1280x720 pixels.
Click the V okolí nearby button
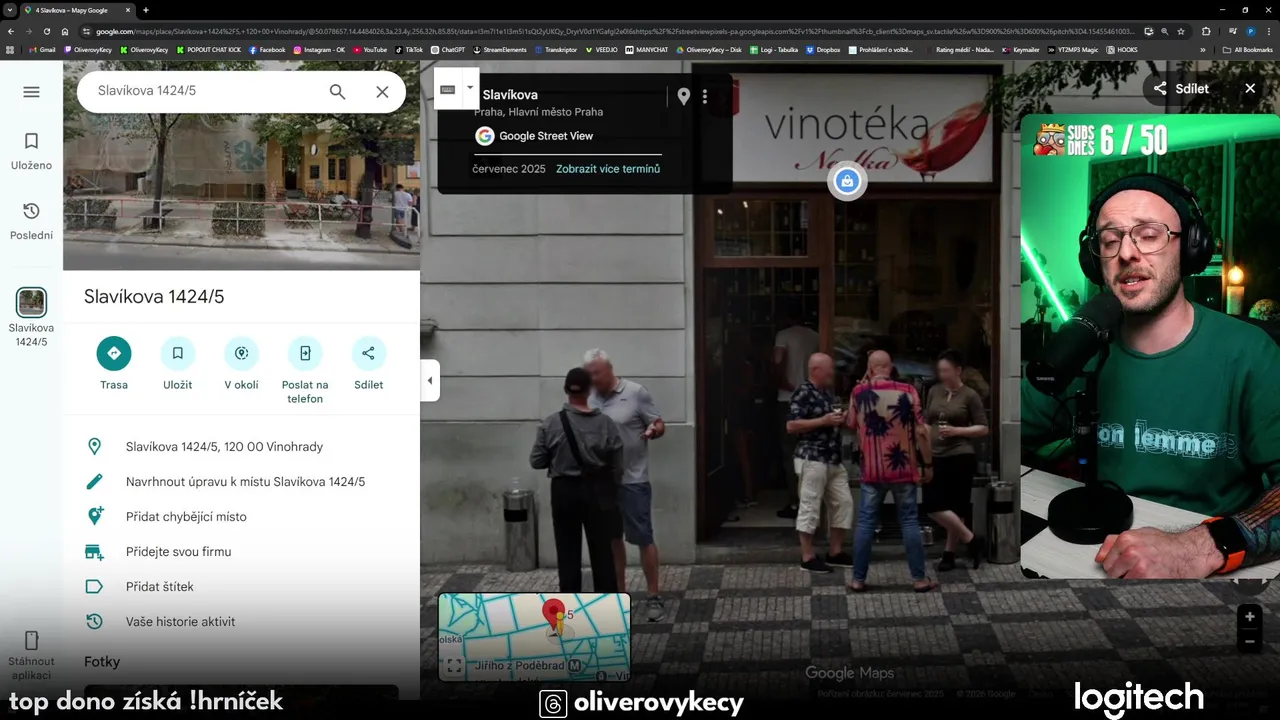point(241,353)
